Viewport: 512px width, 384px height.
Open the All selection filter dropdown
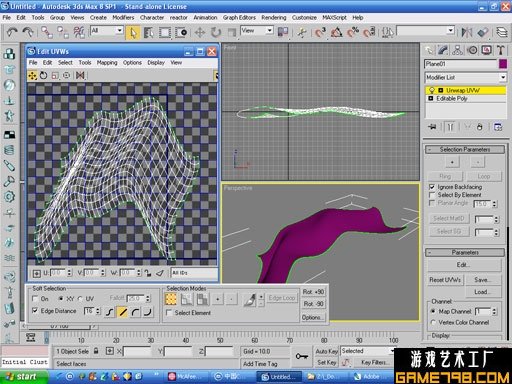pos(107,31)
